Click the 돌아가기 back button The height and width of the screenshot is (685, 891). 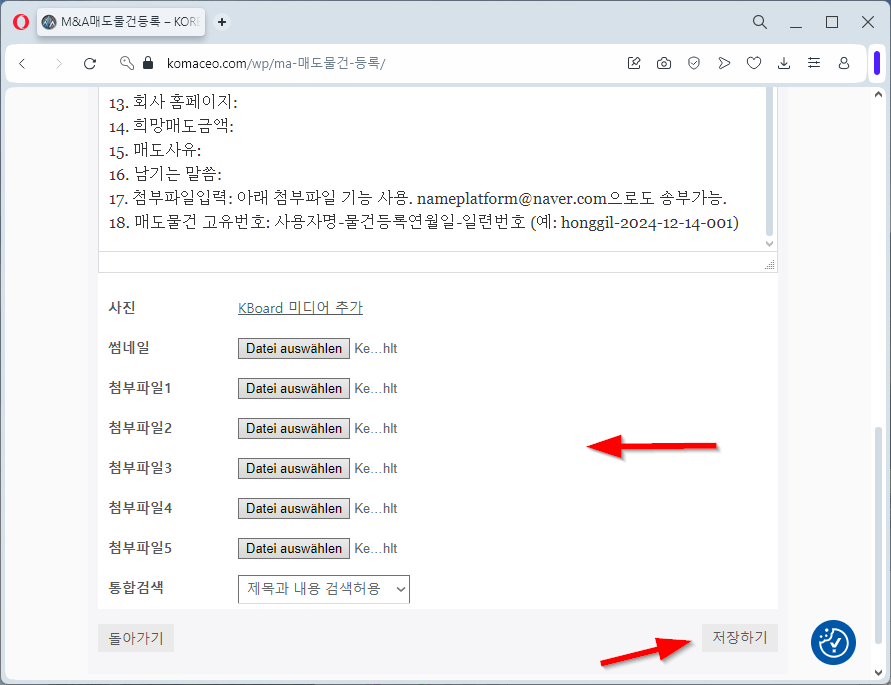[x=136, y=637]
